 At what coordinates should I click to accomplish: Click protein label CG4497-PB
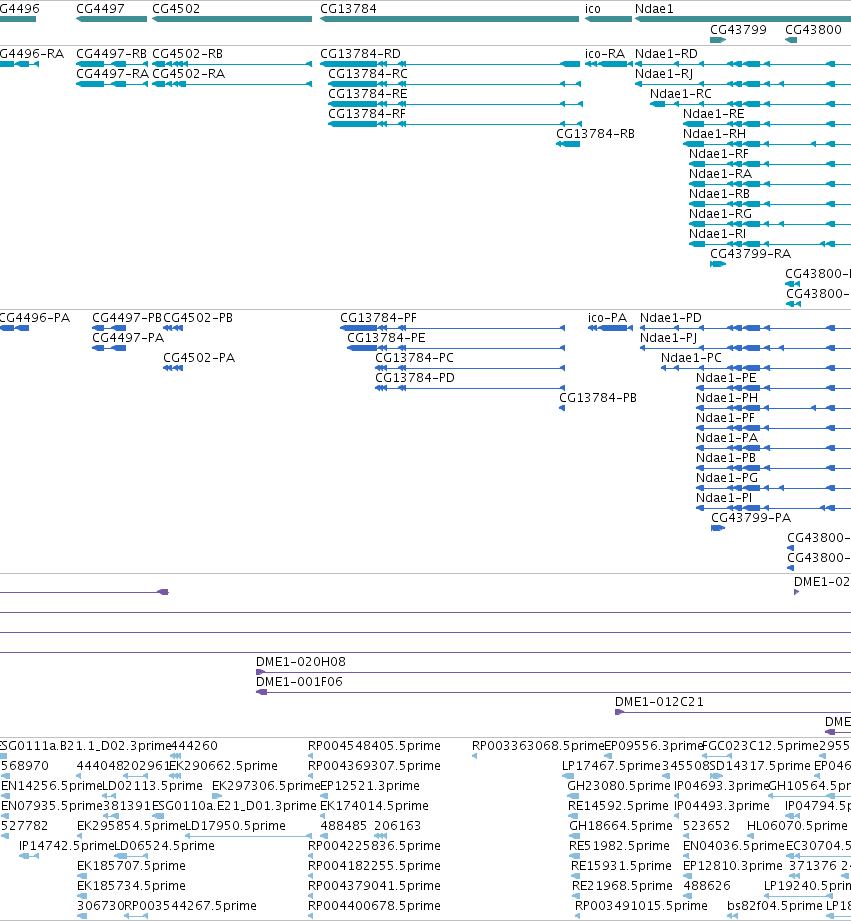[x=127, y=318]
